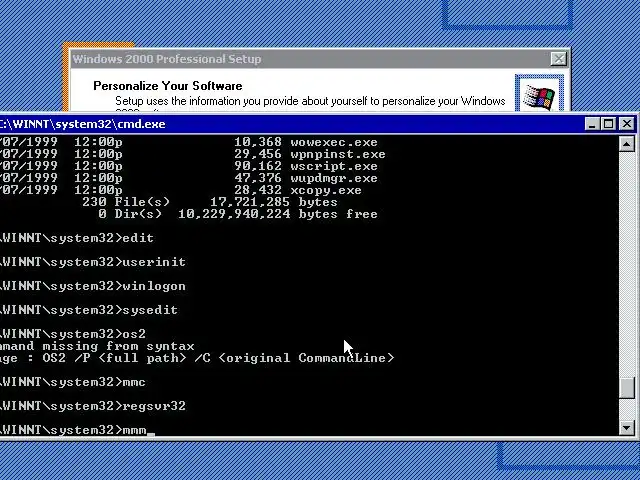Click the cmd window scrollbar thumb
The image size is (640, 480).
627,388
